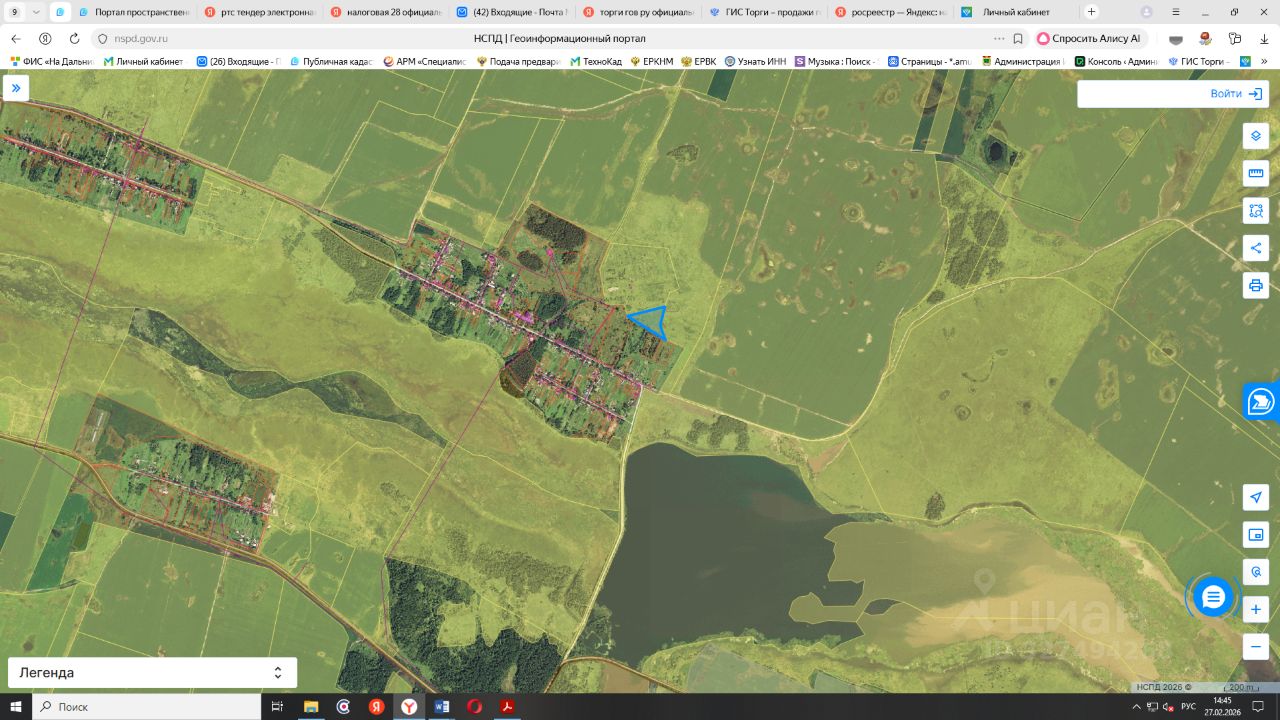
Task: Open the muted volume icon in system tray
Action: 1168,707
